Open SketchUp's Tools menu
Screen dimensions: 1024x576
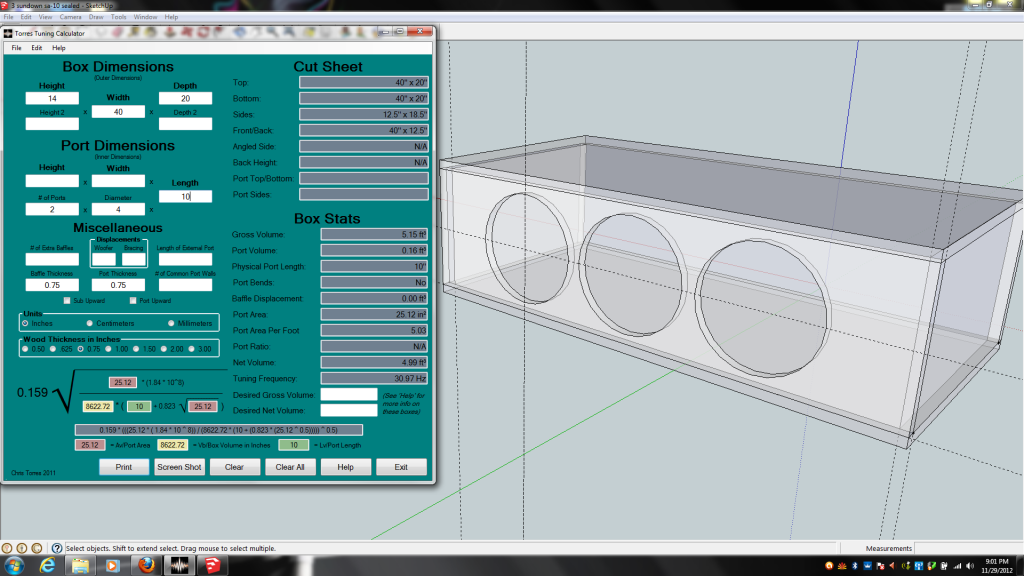click(x=118, y=17)
